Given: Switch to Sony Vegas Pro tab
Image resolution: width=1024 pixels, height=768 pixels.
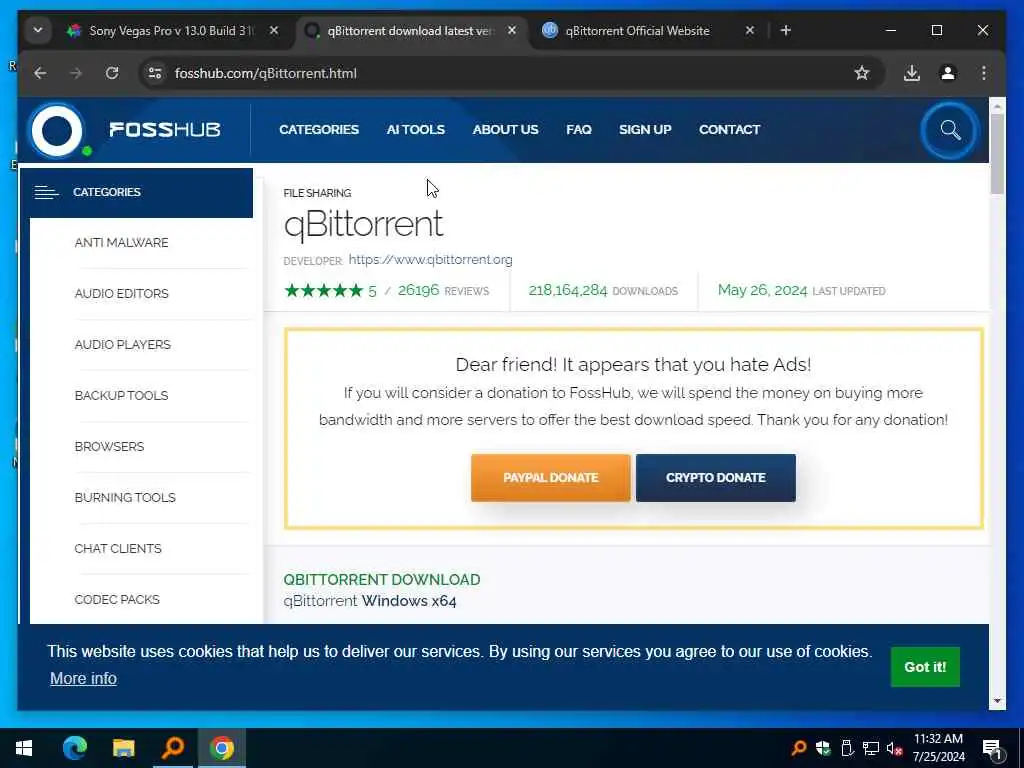Looking at the screenshot, I should [171, 31].
